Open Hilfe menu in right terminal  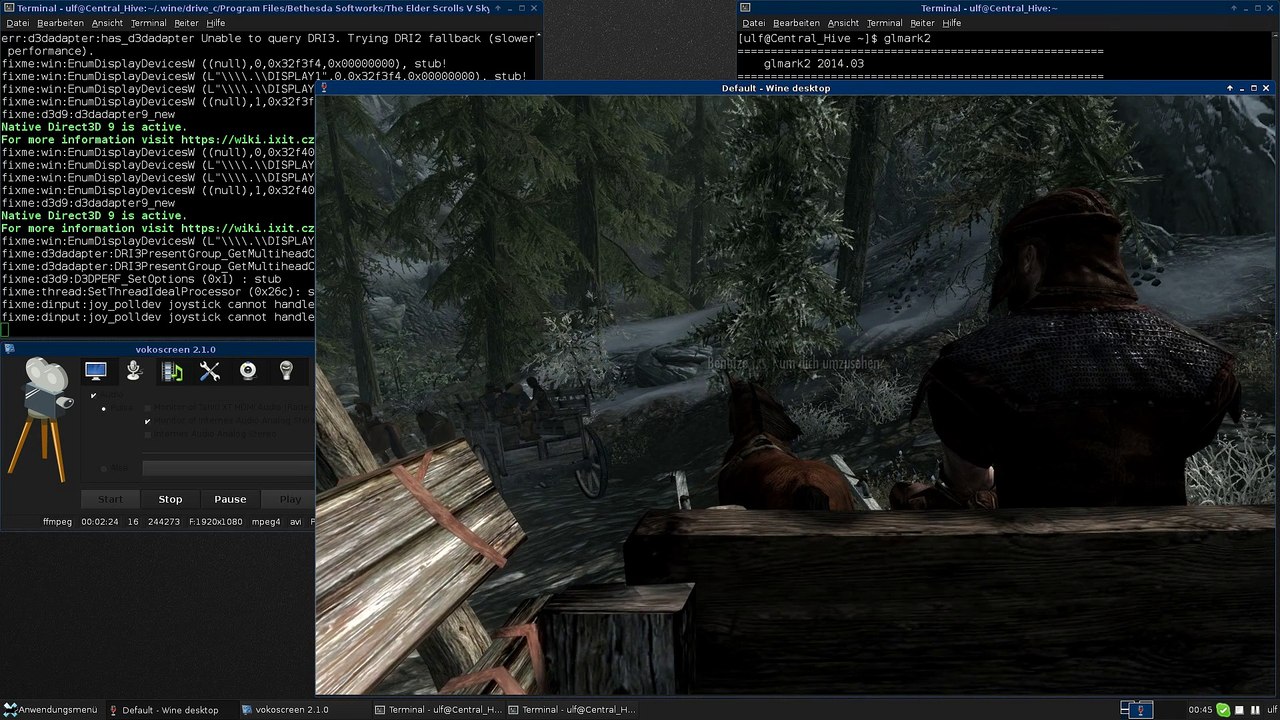coord(952,23)
